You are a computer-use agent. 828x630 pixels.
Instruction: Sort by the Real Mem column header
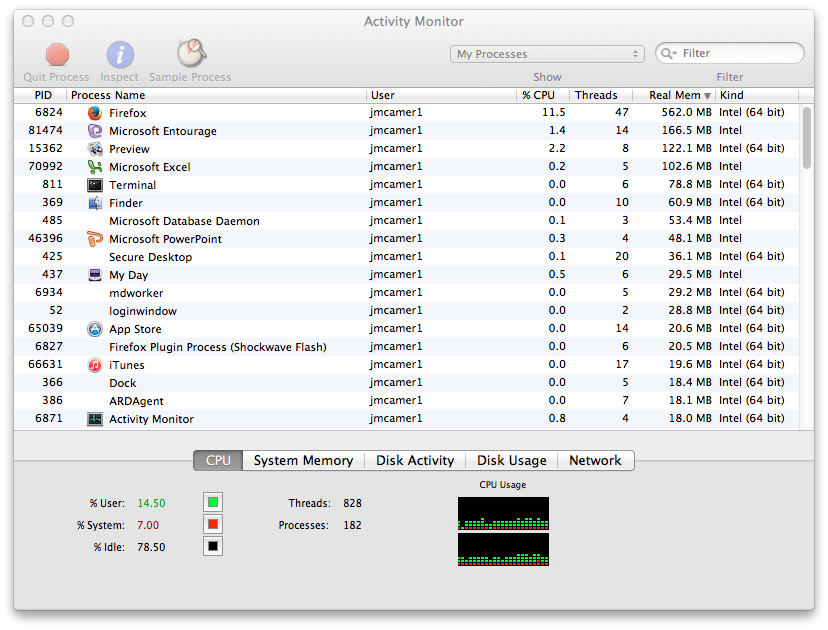(674, 95)
